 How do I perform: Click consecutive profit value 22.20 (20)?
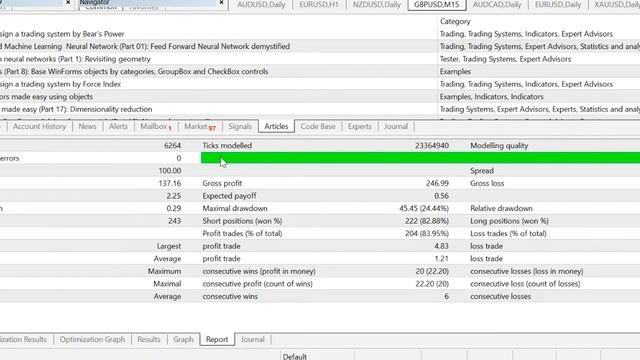click(x=432, y=284)
